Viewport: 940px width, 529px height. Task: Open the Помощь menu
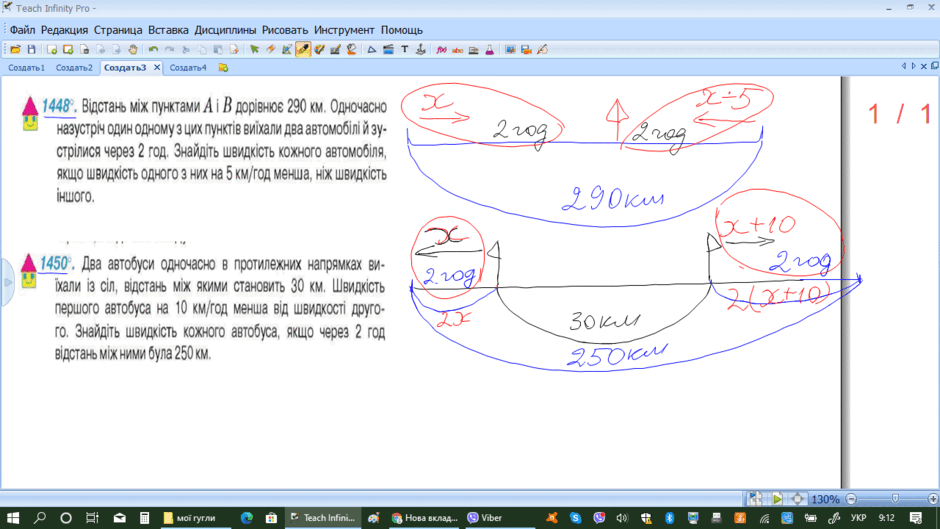(402, 30)
